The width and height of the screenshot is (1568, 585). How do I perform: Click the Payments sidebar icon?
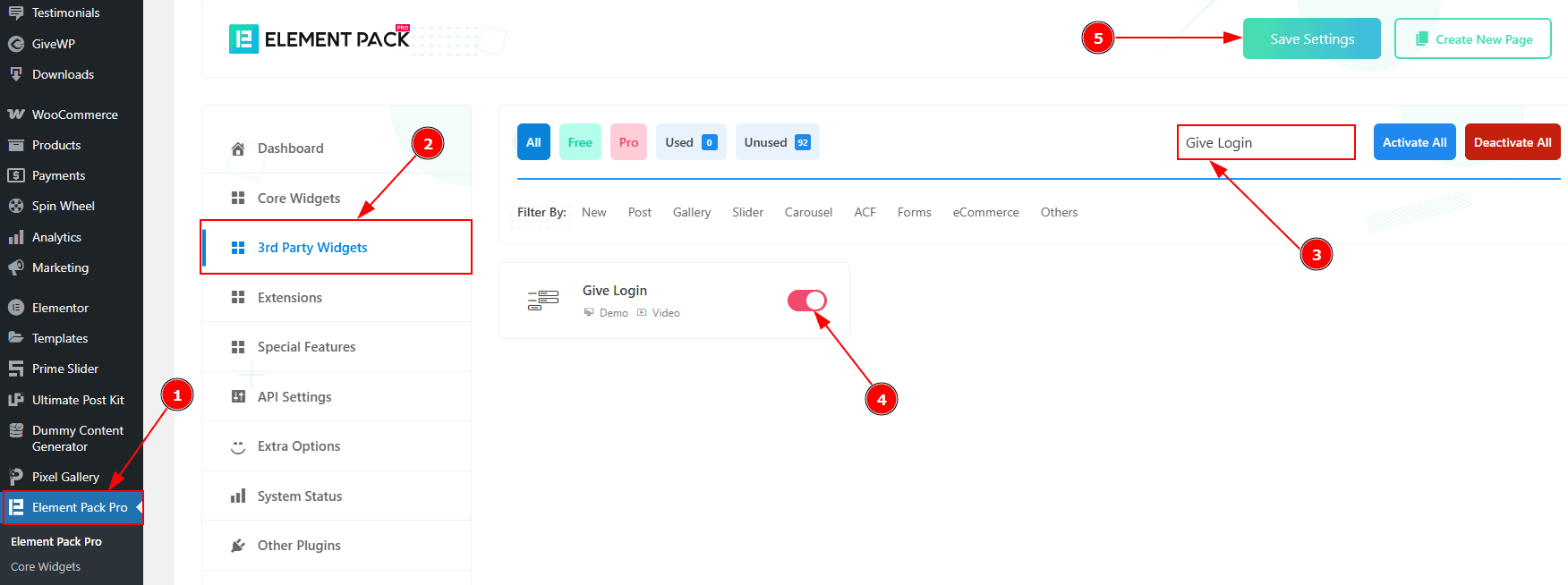click(x=16, y=175)
